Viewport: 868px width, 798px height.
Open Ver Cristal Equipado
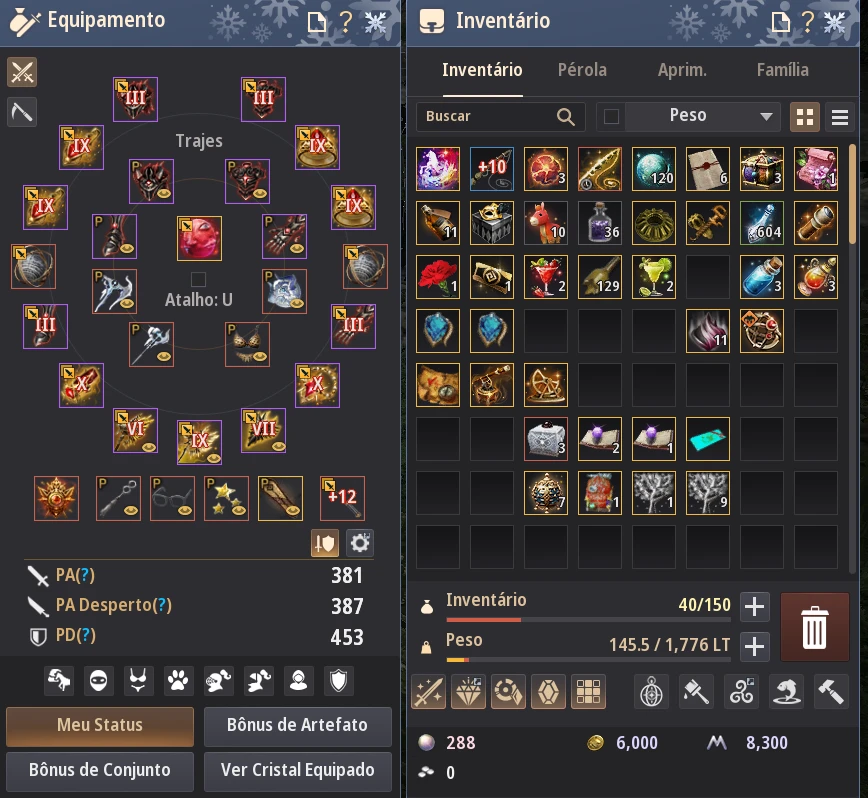pyautogui.click(x=297, y=771)
